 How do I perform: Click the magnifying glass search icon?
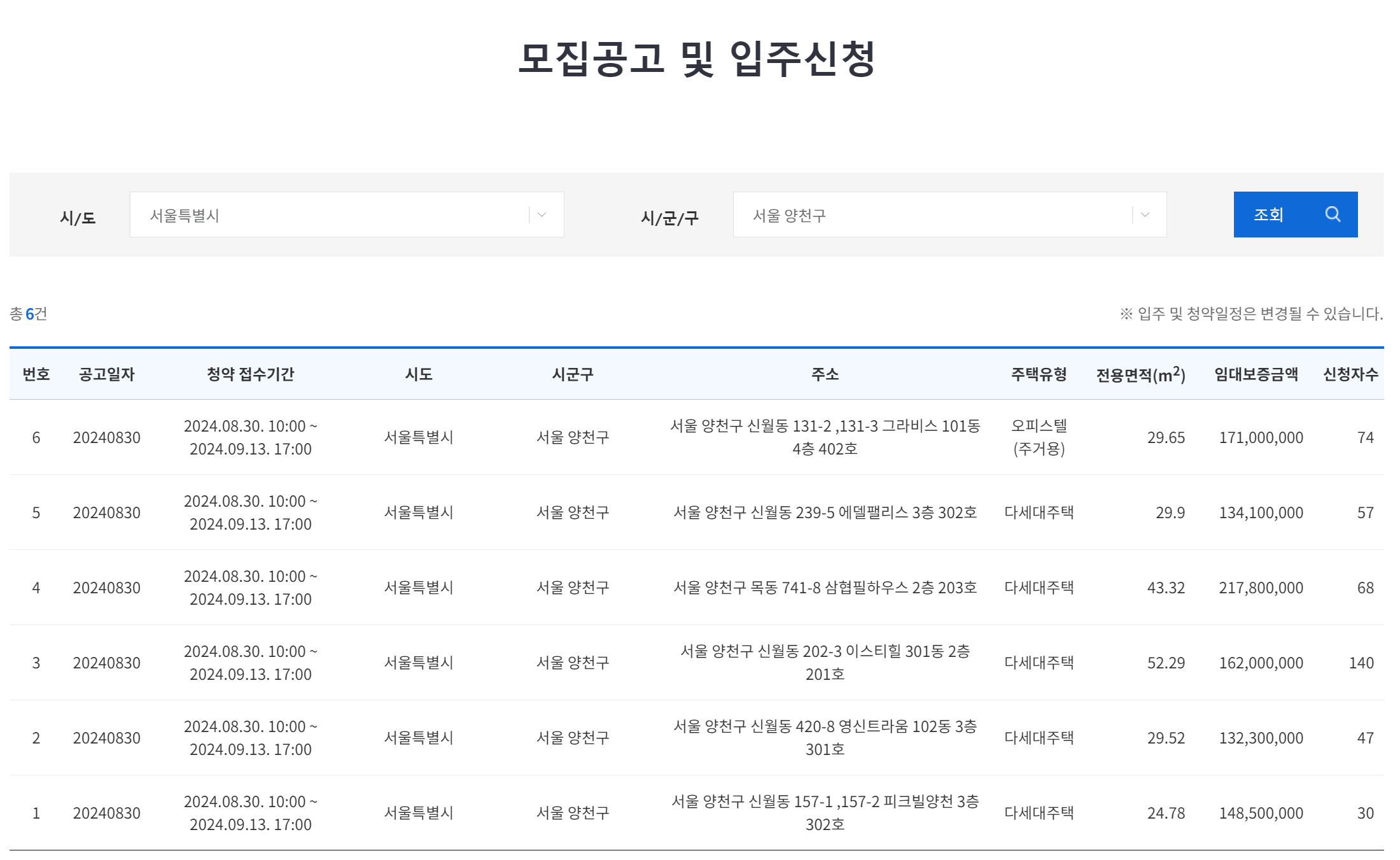pos(1332,215)
